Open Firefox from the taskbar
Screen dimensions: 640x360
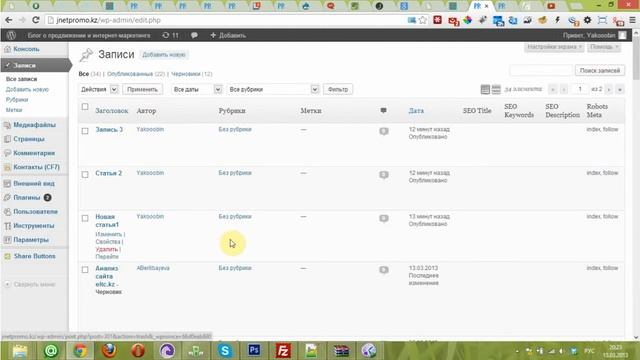click(109, 351)
